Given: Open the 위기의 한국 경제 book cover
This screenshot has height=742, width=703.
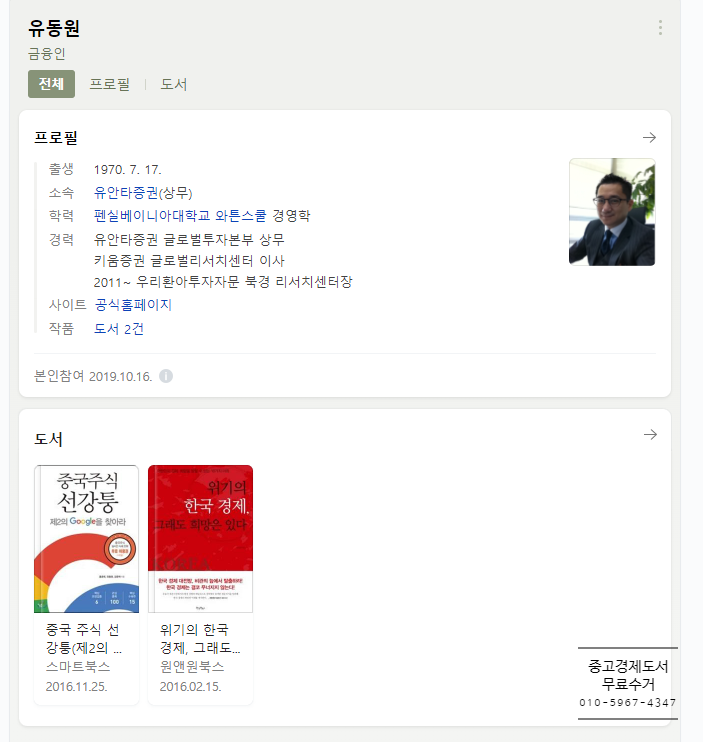Looking at the screenshot, I should coord(201,539).
